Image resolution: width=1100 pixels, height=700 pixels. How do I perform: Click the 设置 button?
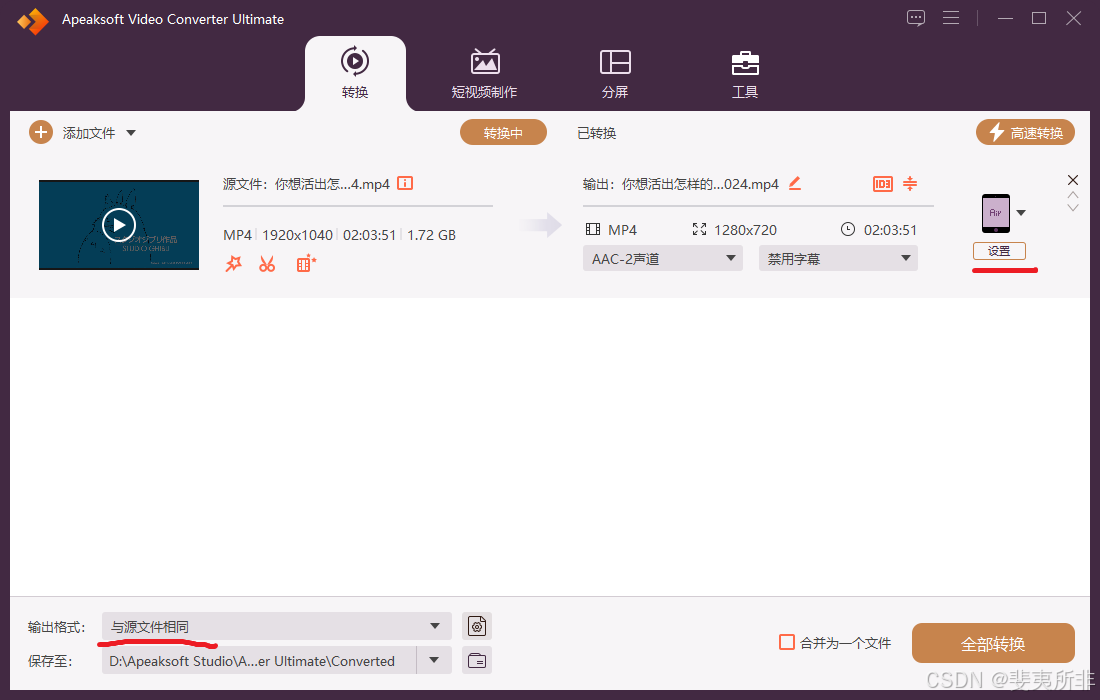tap(999, 251)
